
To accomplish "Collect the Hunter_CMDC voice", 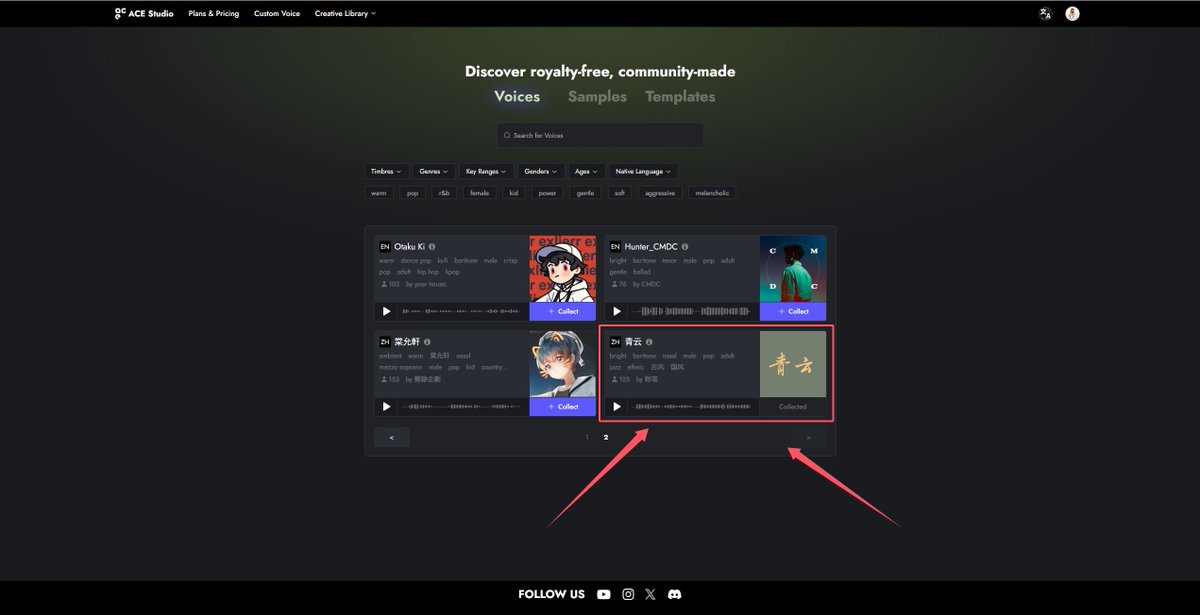I will [x=793, y=311].
